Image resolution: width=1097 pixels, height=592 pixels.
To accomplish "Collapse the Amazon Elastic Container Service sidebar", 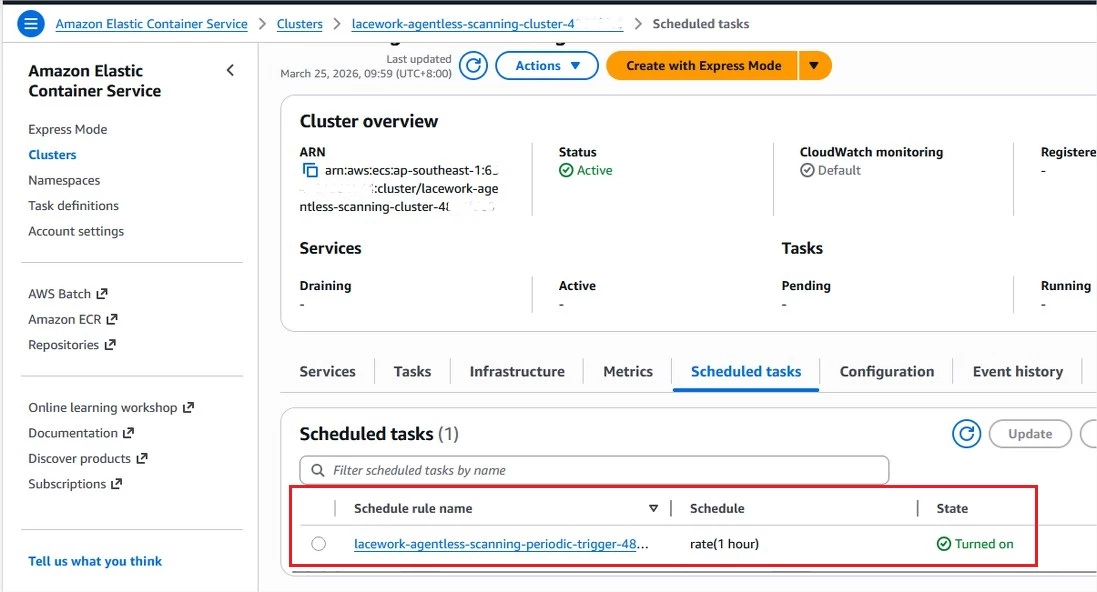I will (x=230, y=70).
